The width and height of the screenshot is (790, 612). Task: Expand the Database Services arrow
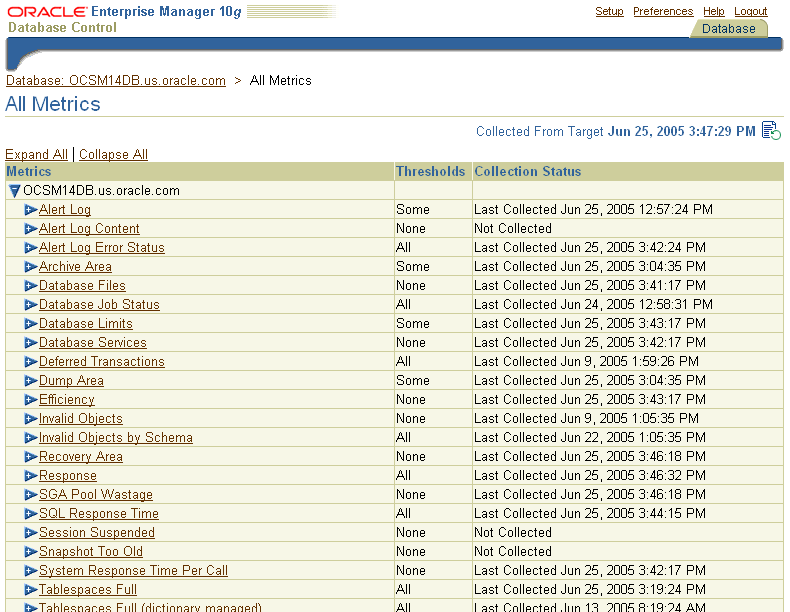click(x=31, y=343)
